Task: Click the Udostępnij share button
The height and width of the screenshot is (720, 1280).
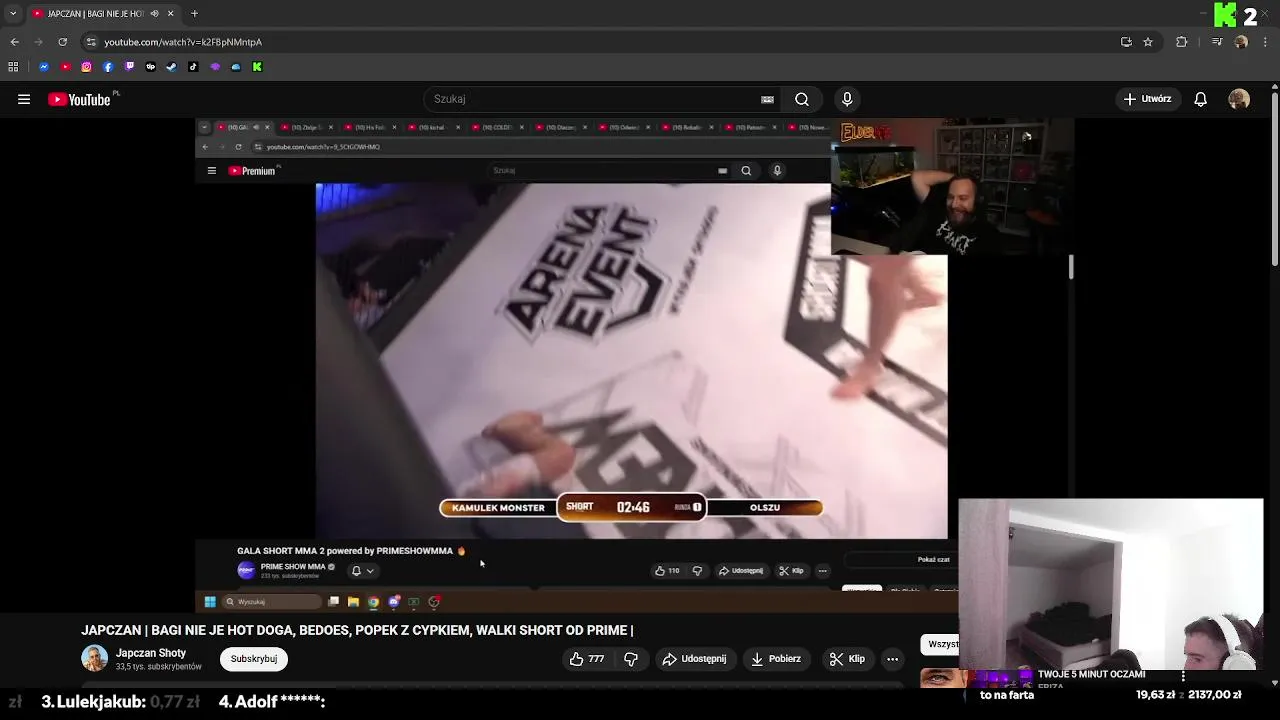Action: pos(695,659)
